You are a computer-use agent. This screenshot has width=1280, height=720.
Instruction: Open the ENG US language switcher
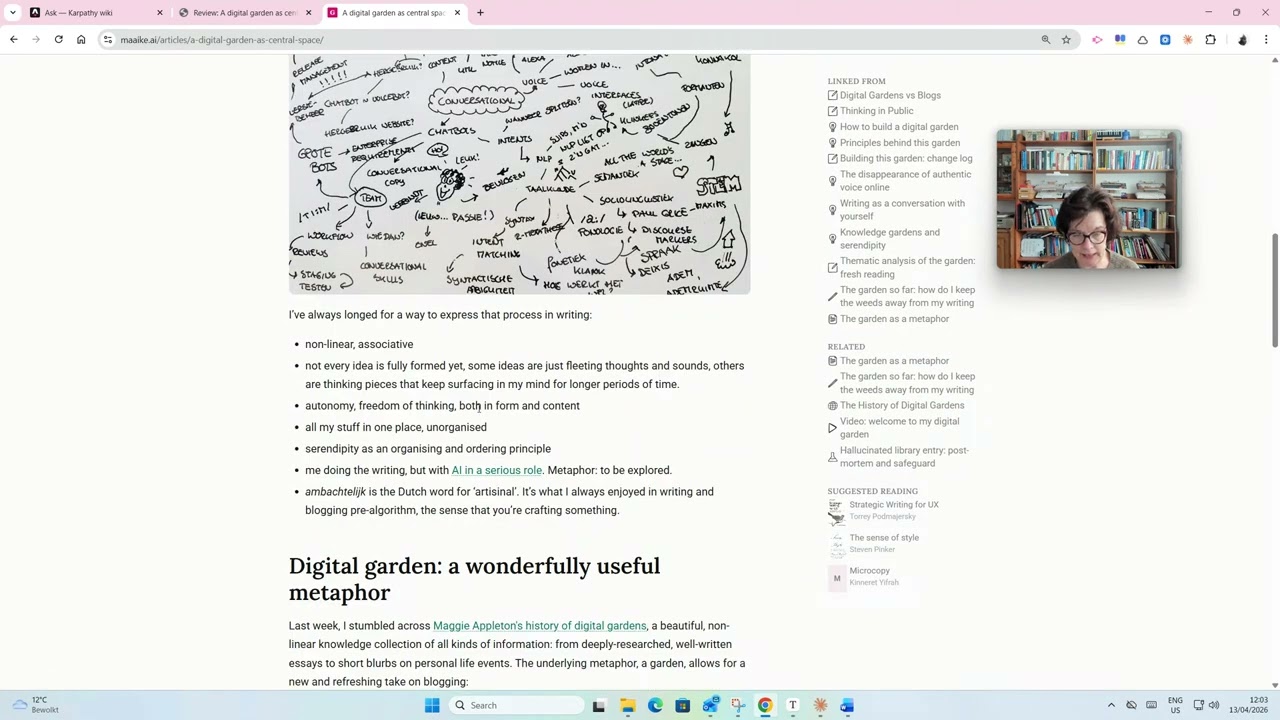point(1175,705)
